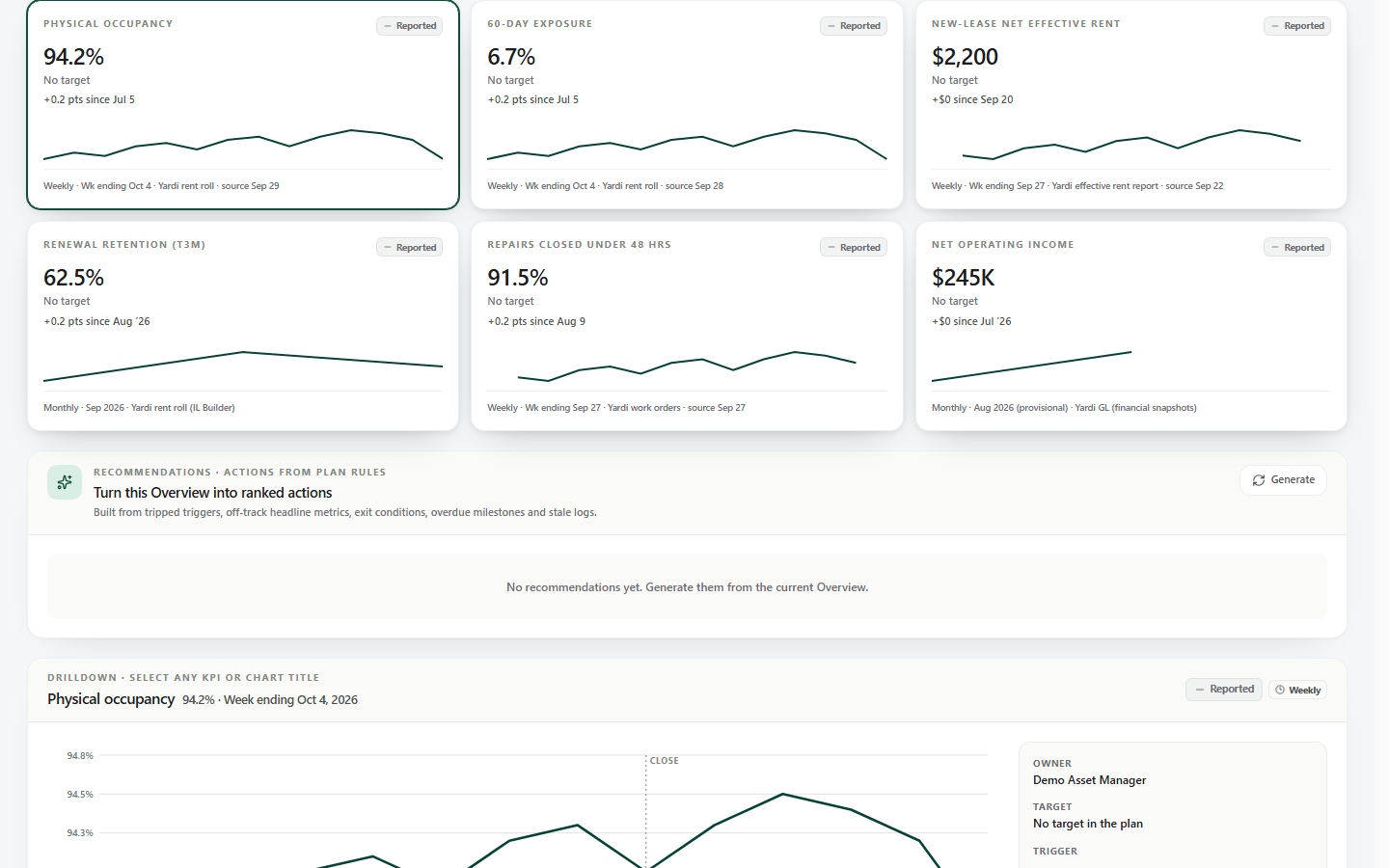Click Reported badge on 60-Day Exposure card

[854, 26]
